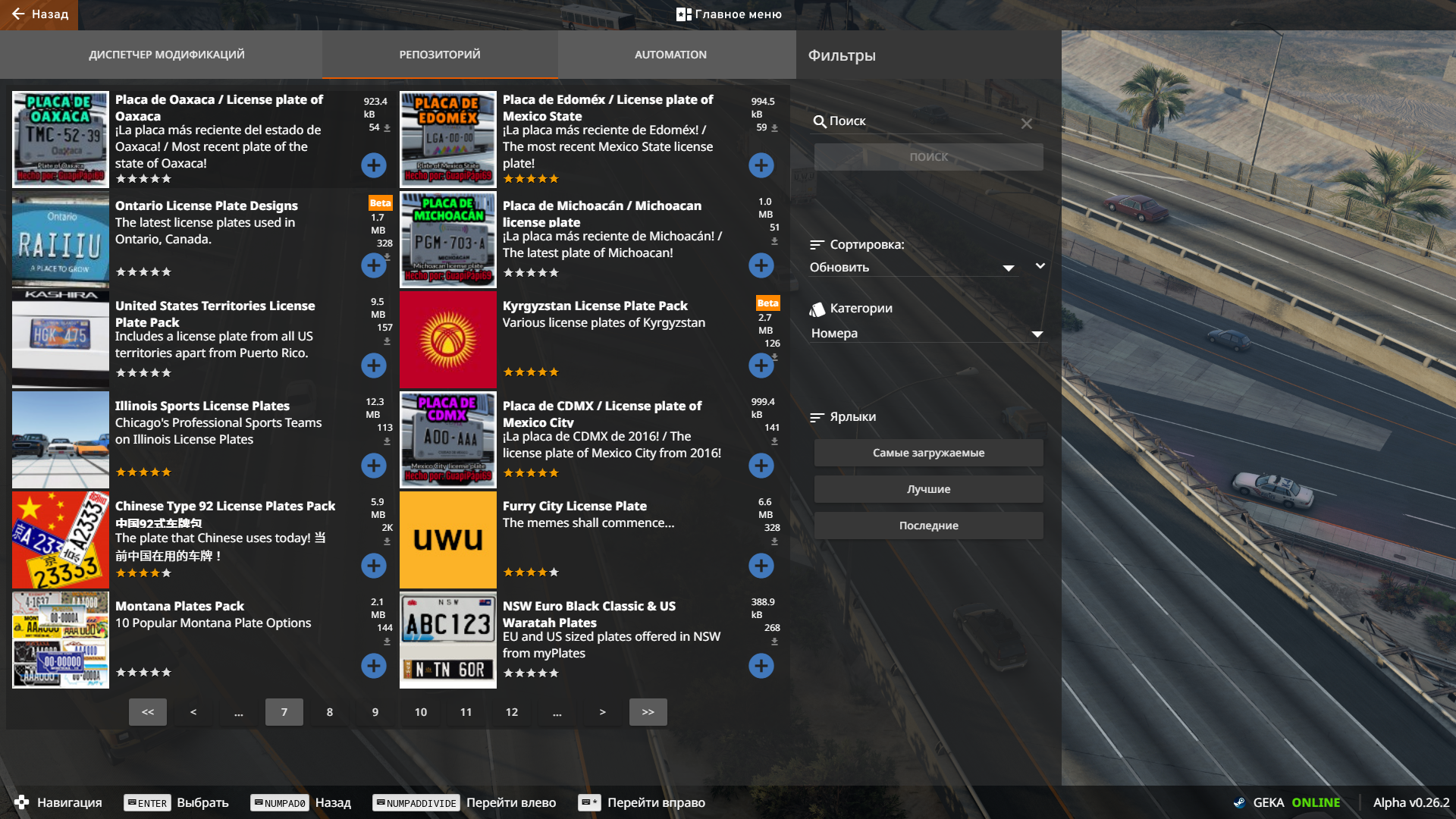This screenshot has height=819, width=1456.
Task: Click Выбрать ENTER hint
Action: pos(176,802)
